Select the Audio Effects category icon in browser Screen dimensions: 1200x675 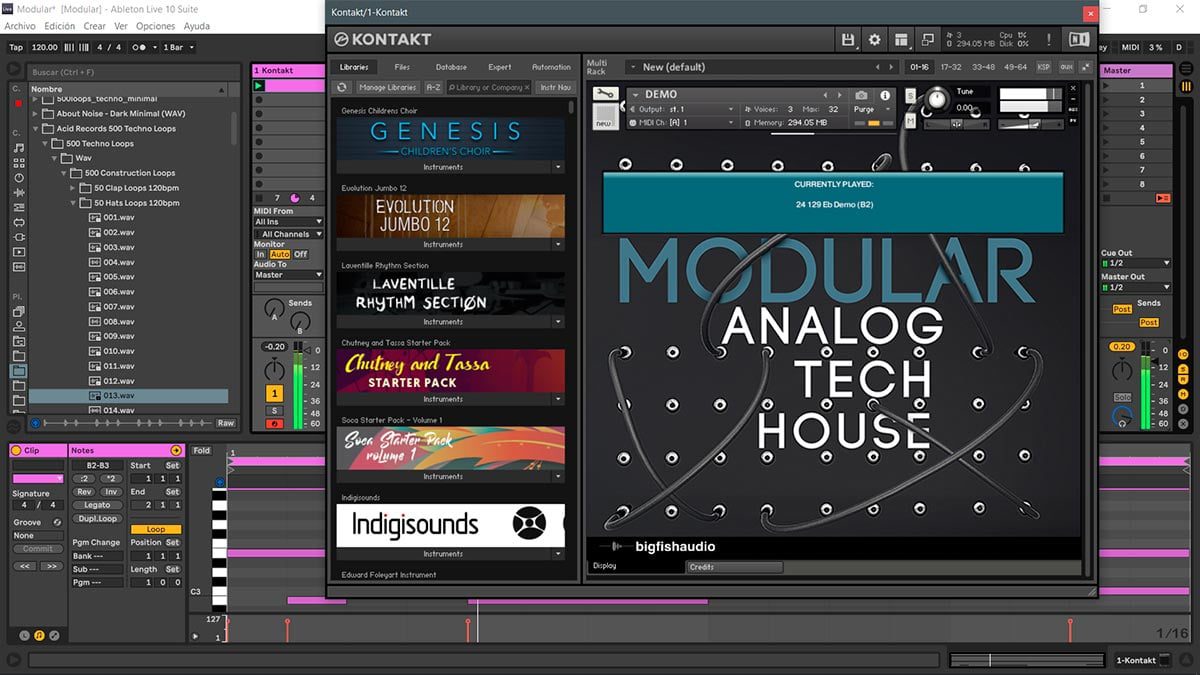[19, 193]
